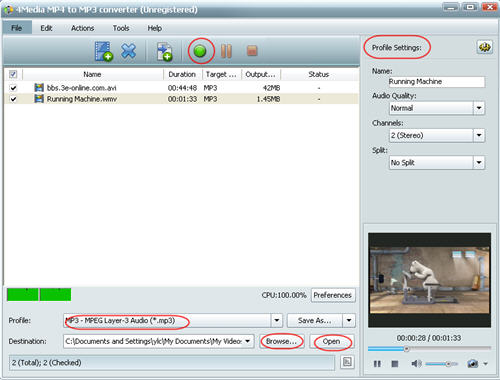Click the Add File toolbar icon
The width and height of the screenshot is (500, 380).
coord(104,51)
